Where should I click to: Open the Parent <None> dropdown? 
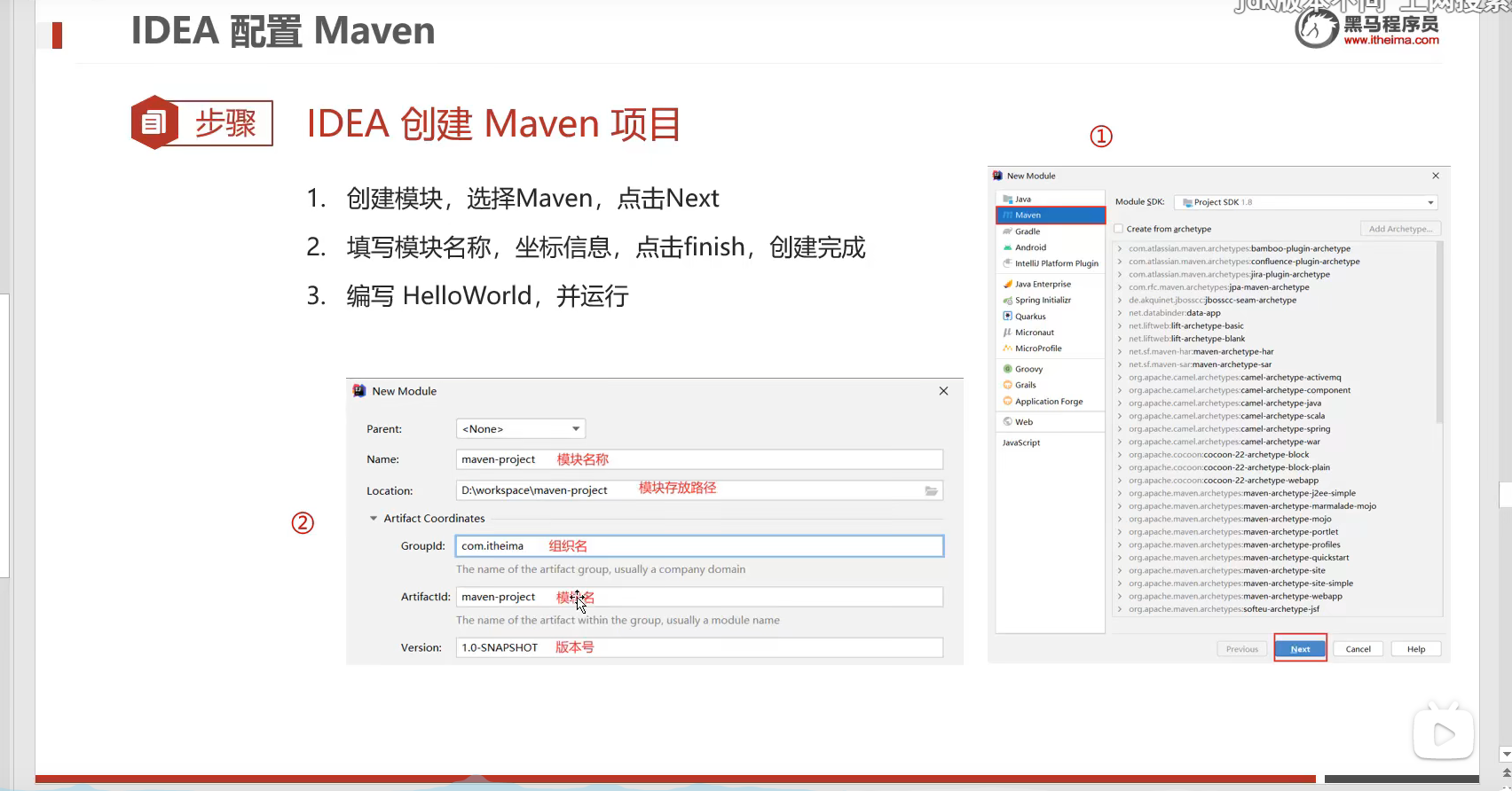[521, 429]
